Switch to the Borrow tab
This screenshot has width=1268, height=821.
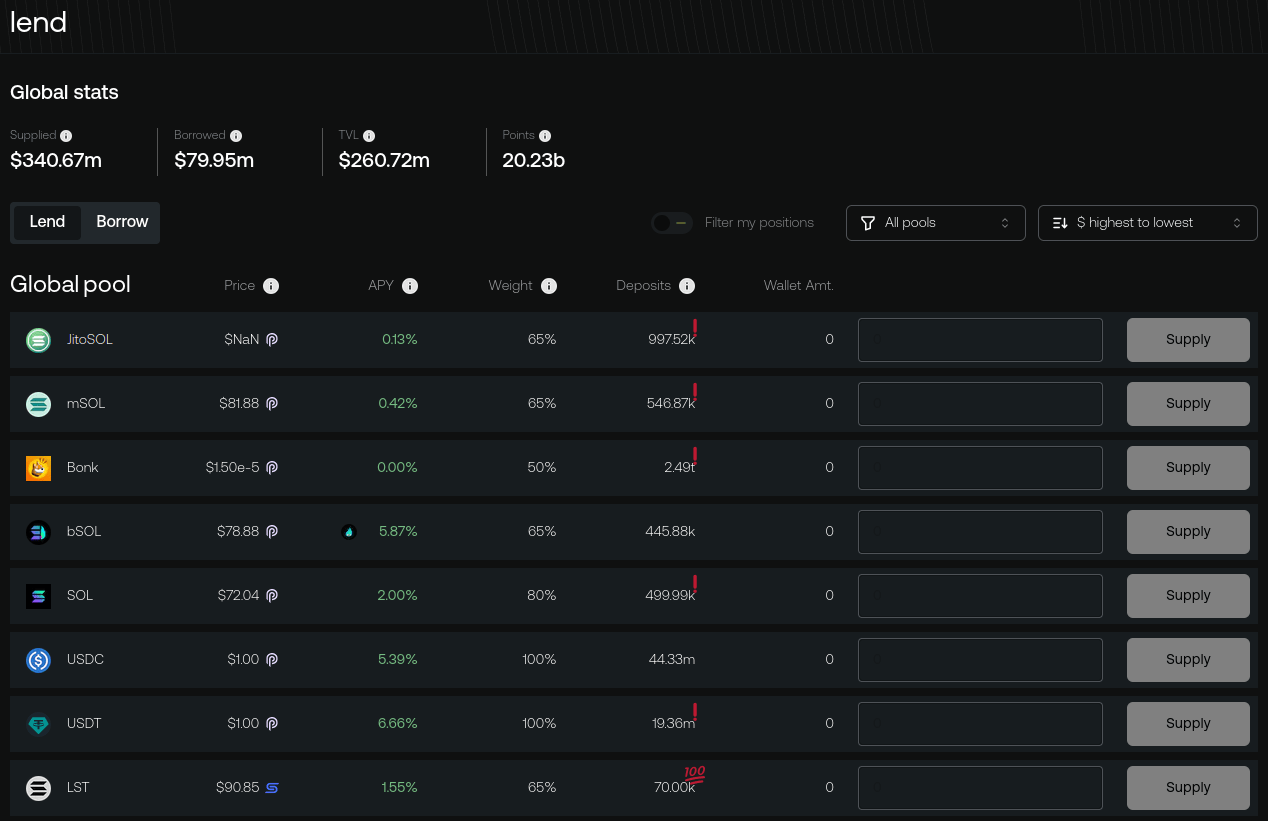[x=122, y=222]
